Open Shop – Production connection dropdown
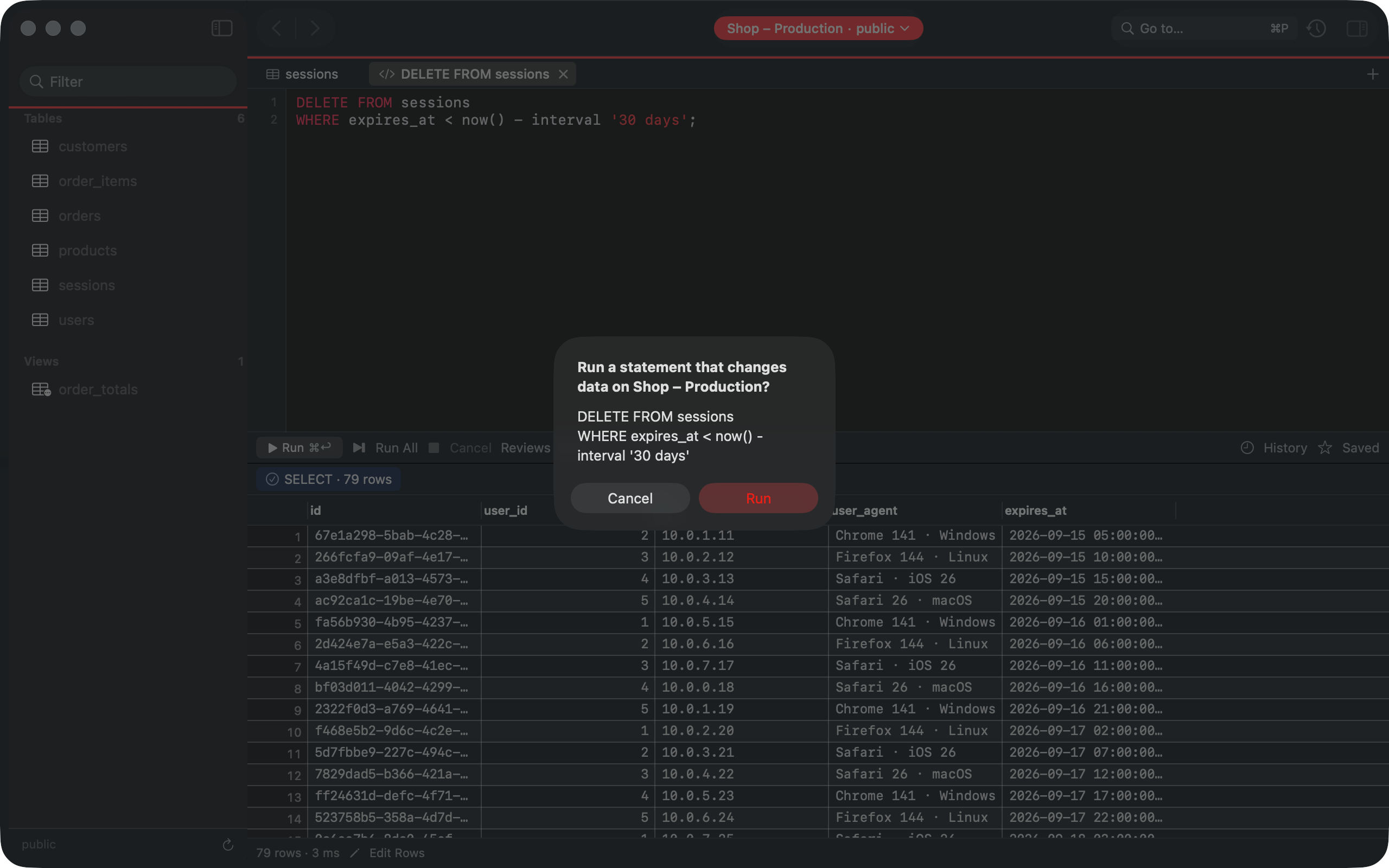Image resolution: width=1389 pixels, height=868 pixels. 818,28
